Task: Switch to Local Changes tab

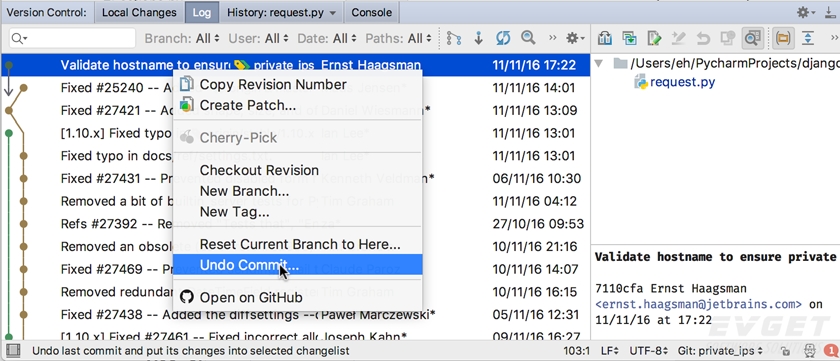Action: (139, 12)
